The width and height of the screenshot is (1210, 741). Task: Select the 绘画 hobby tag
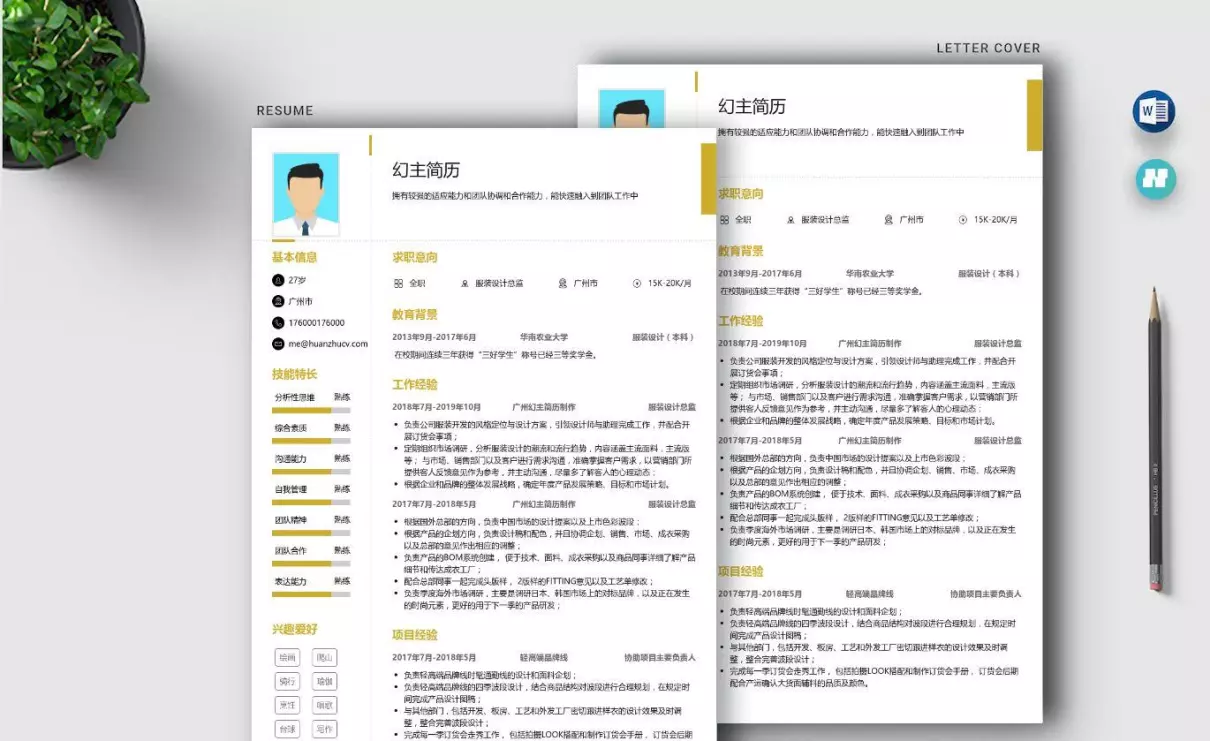[288, 657]
